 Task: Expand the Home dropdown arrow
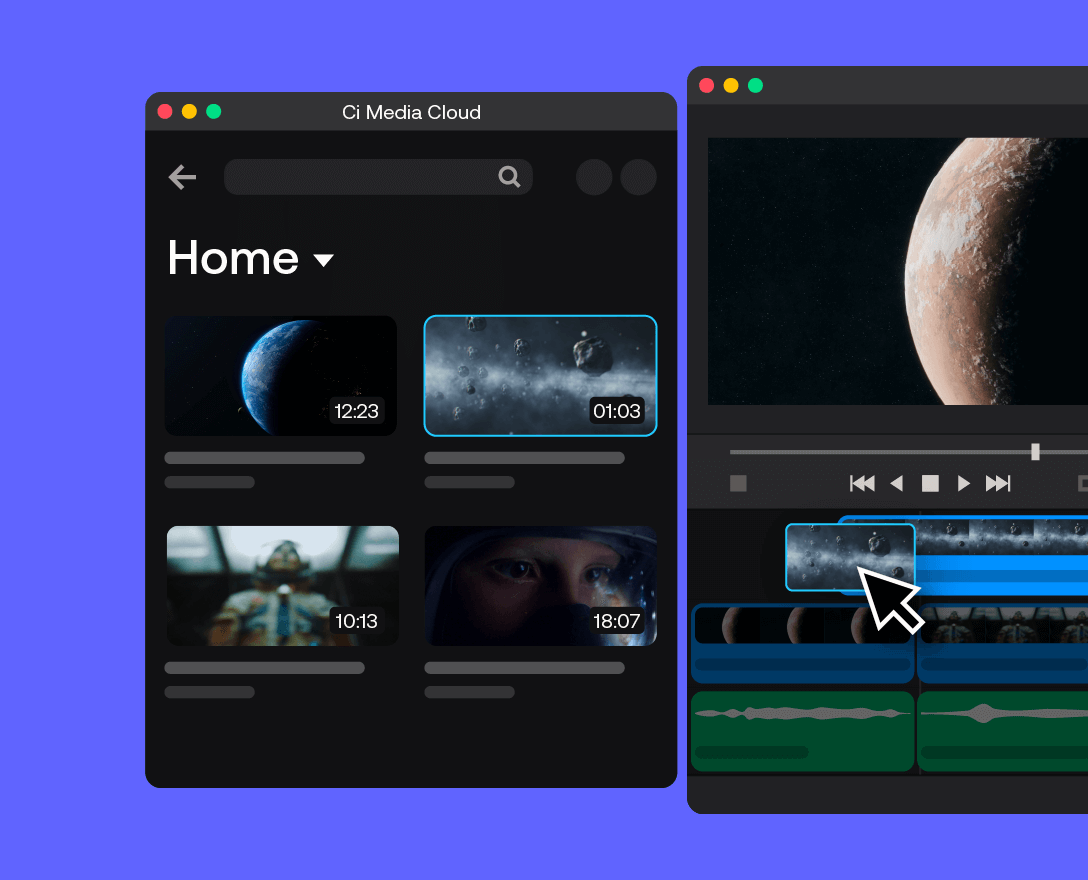(x=323, y=260)
